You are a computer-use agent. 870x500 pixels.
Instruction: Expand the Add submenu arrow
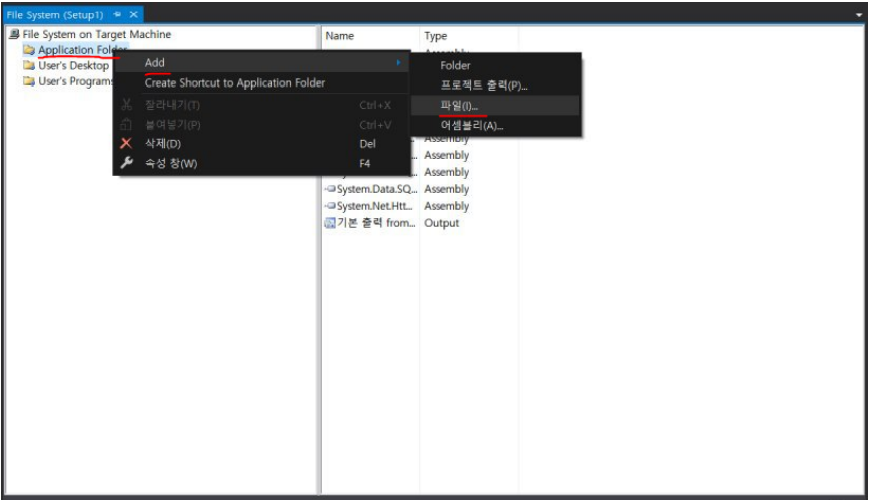(x=398, y=63)
